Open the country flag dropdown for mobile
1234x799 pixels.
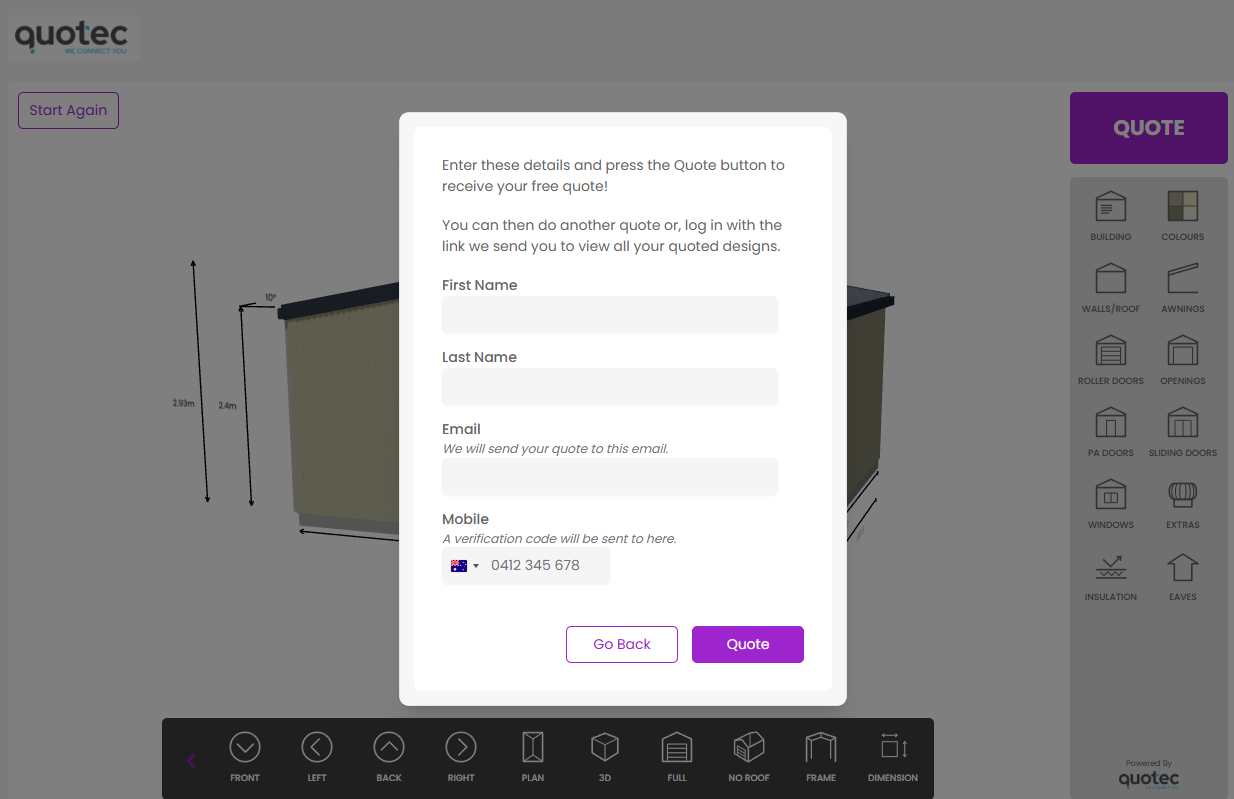point(465,566)
